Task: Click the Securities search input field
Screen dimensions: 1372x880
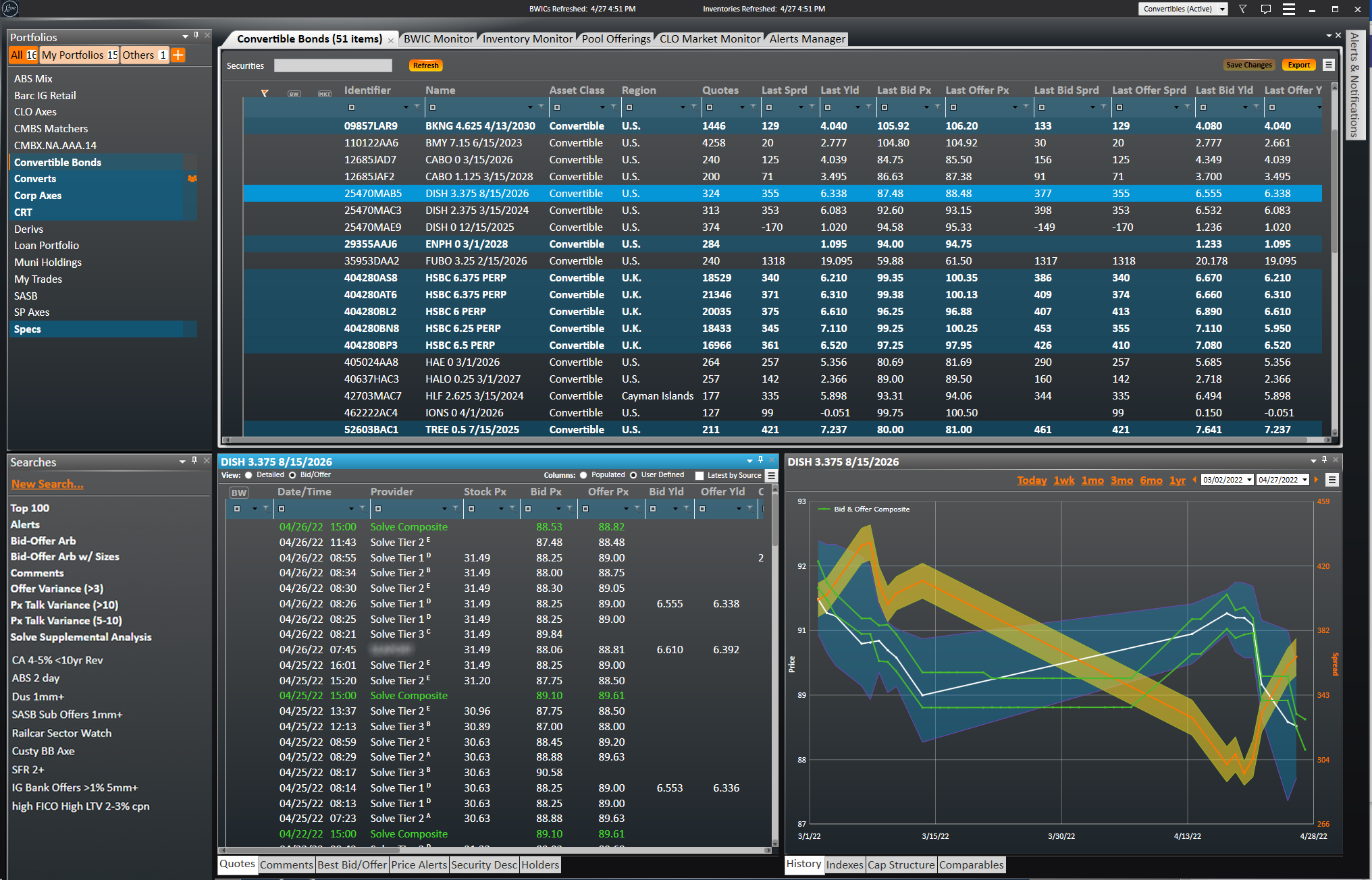Action: [333, 65]
